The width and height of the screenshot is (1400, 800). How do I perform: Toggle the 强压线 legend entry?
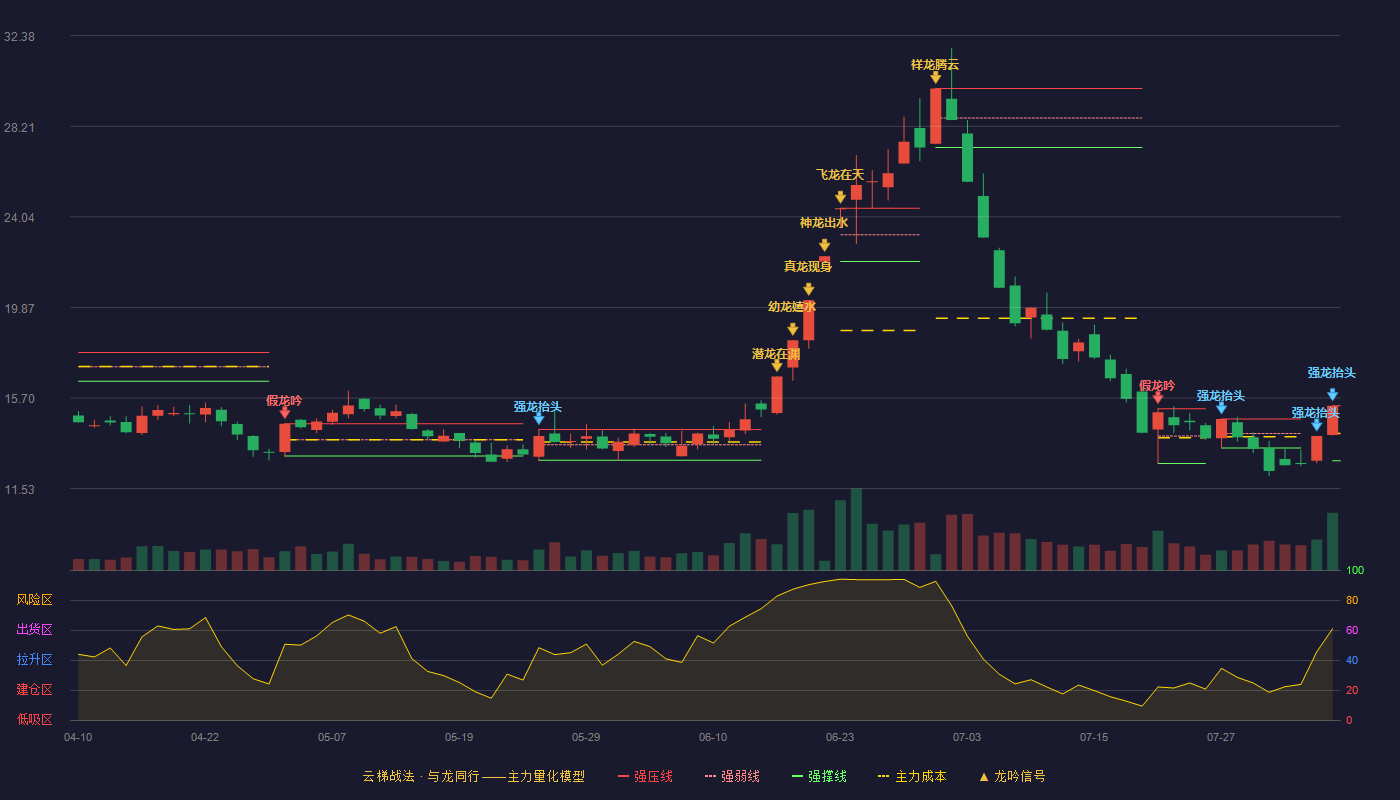pos(645,776)
